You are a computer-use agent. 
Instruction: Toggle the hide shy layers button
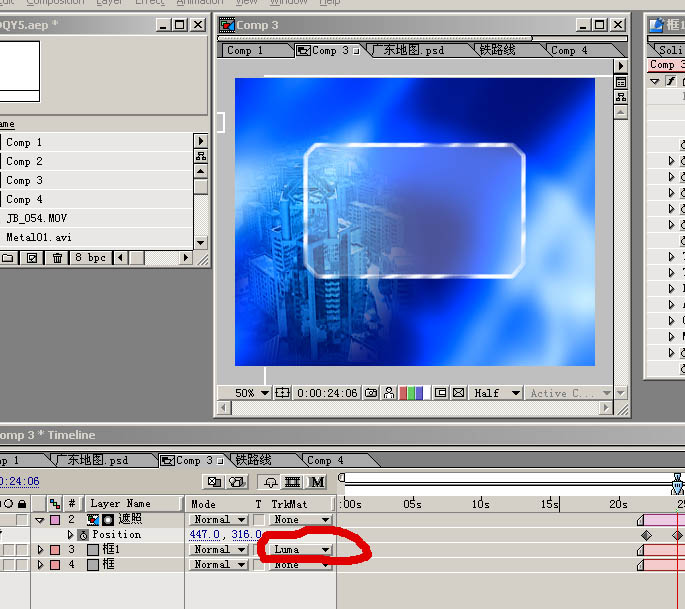(270, 482)
